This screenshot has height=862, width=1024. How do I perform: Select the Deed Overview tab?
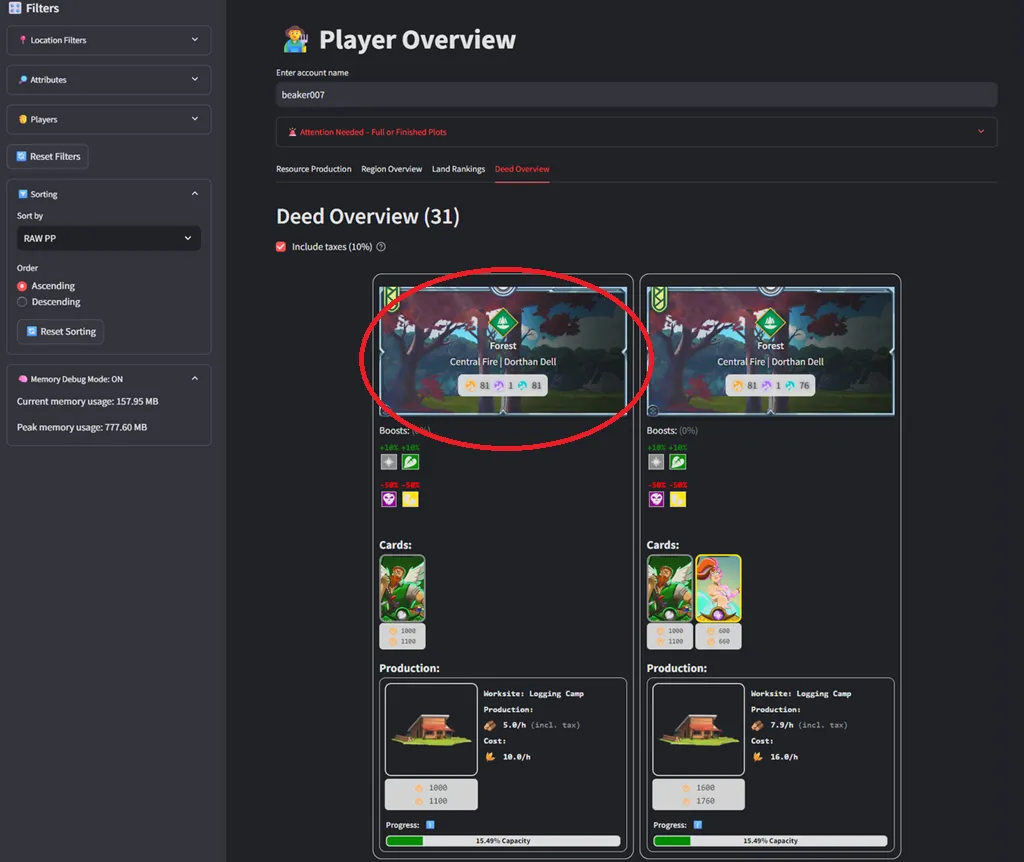click(522, 169)
